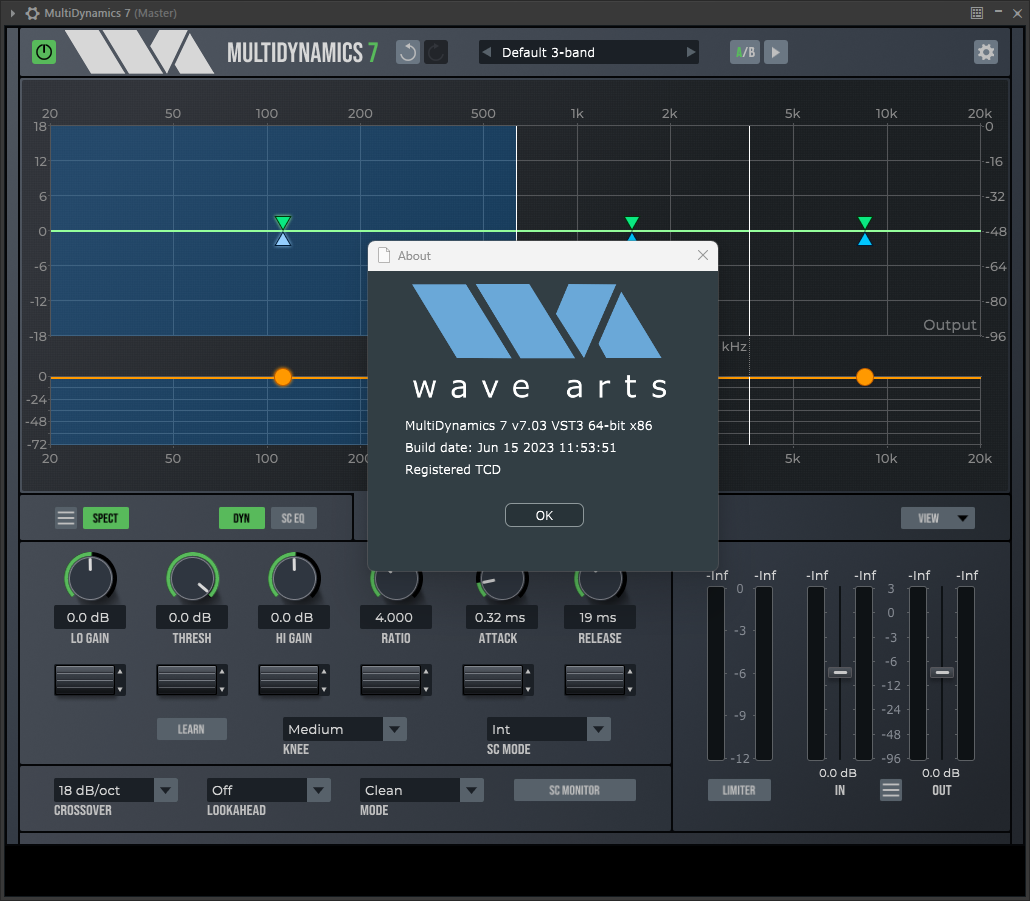The height and width of the screenshot is (901, 1030).
Task: Click the redo arrow icon
Action: [x=436, y=52]
